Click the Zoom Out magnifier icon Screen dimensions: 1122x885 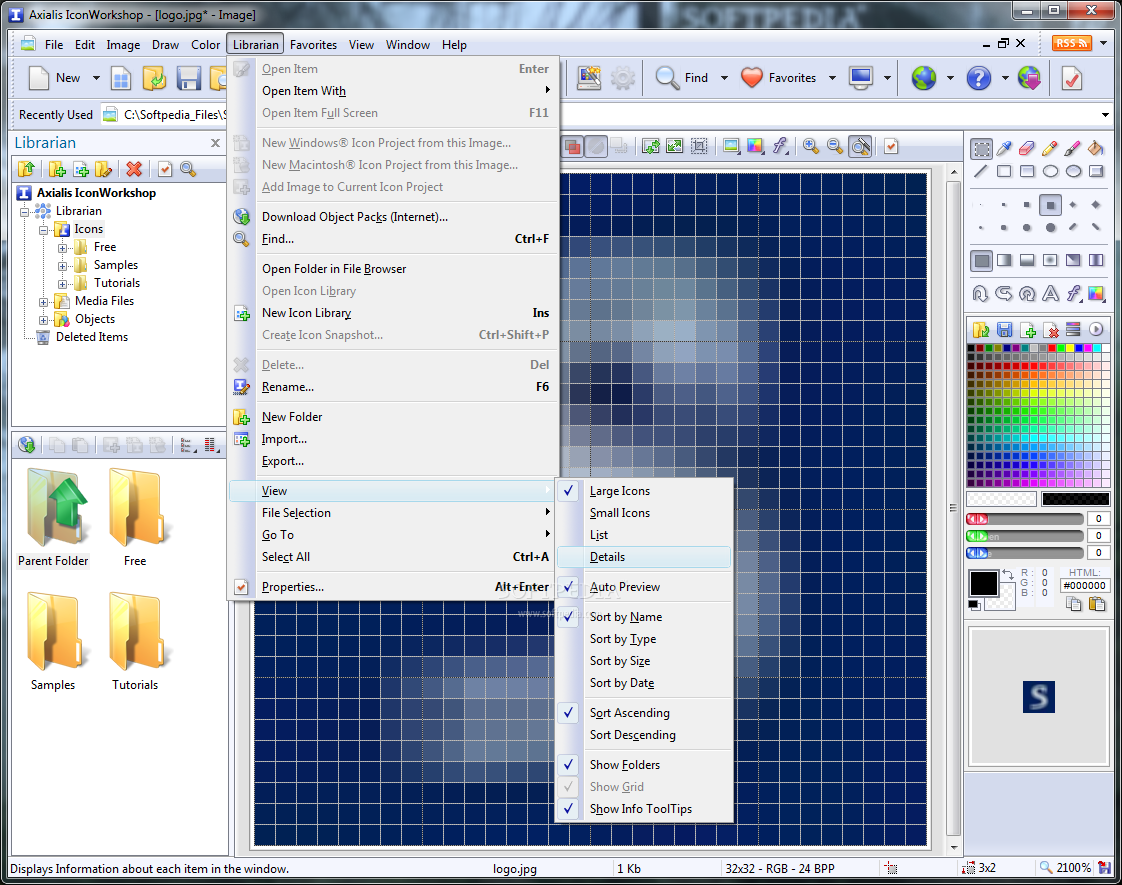coord(834,147)
